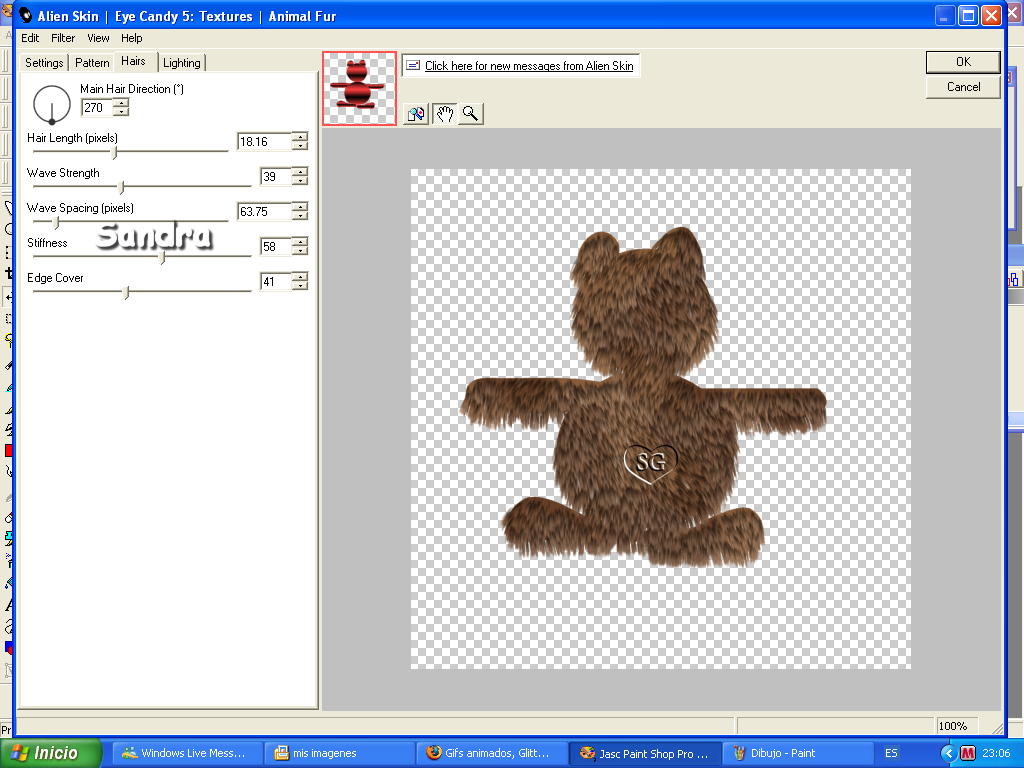Select the hand pan tool
The image size is (1024, 768).
click(445, 114)
